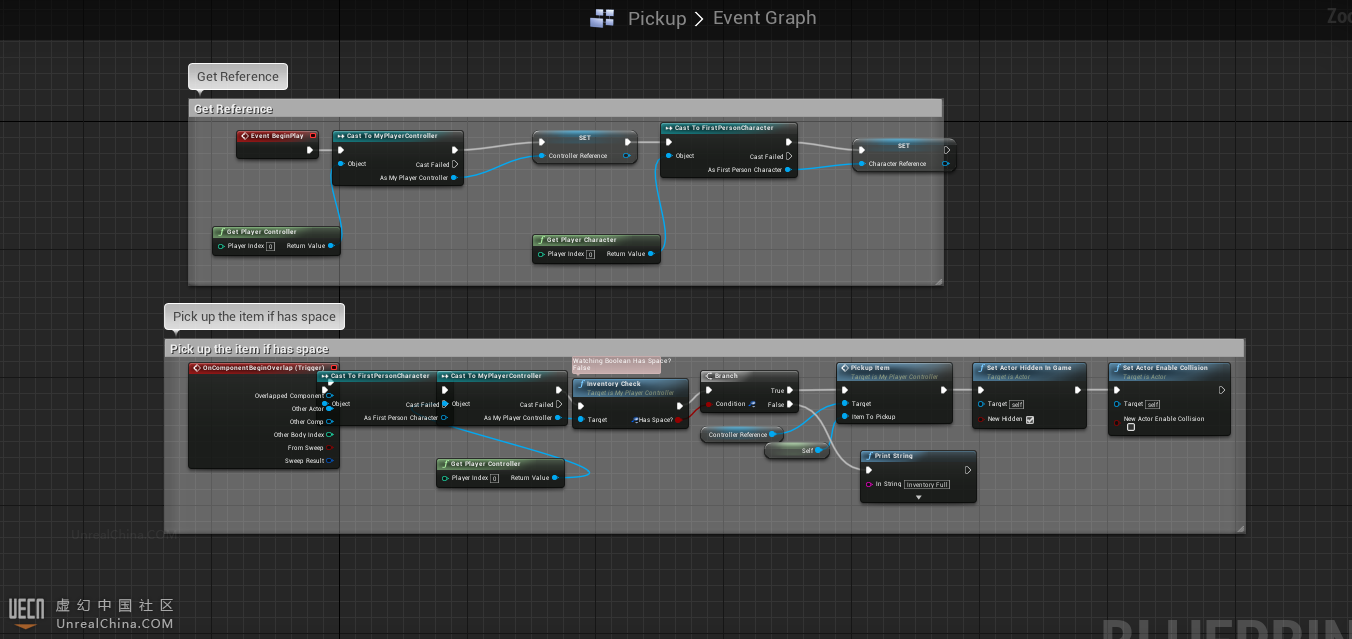
Task: Select the Get Reference comment box title bar
Action: coord(565,108)
